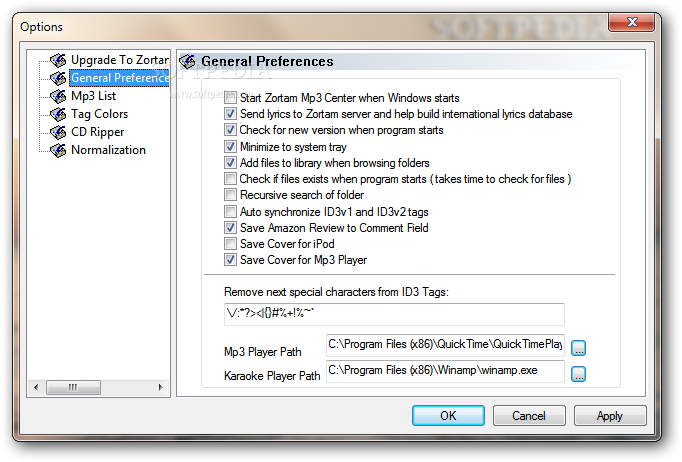Open the Normalization options

coord(108,150)
